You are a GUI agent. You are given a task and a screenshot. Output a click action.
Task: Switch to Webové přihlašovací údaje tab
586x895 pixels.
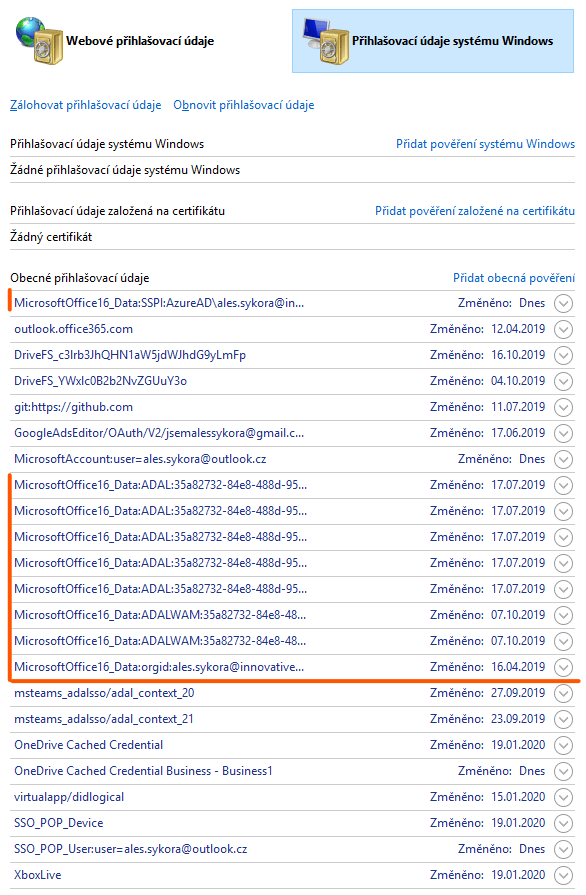click(x=140, y=41)
